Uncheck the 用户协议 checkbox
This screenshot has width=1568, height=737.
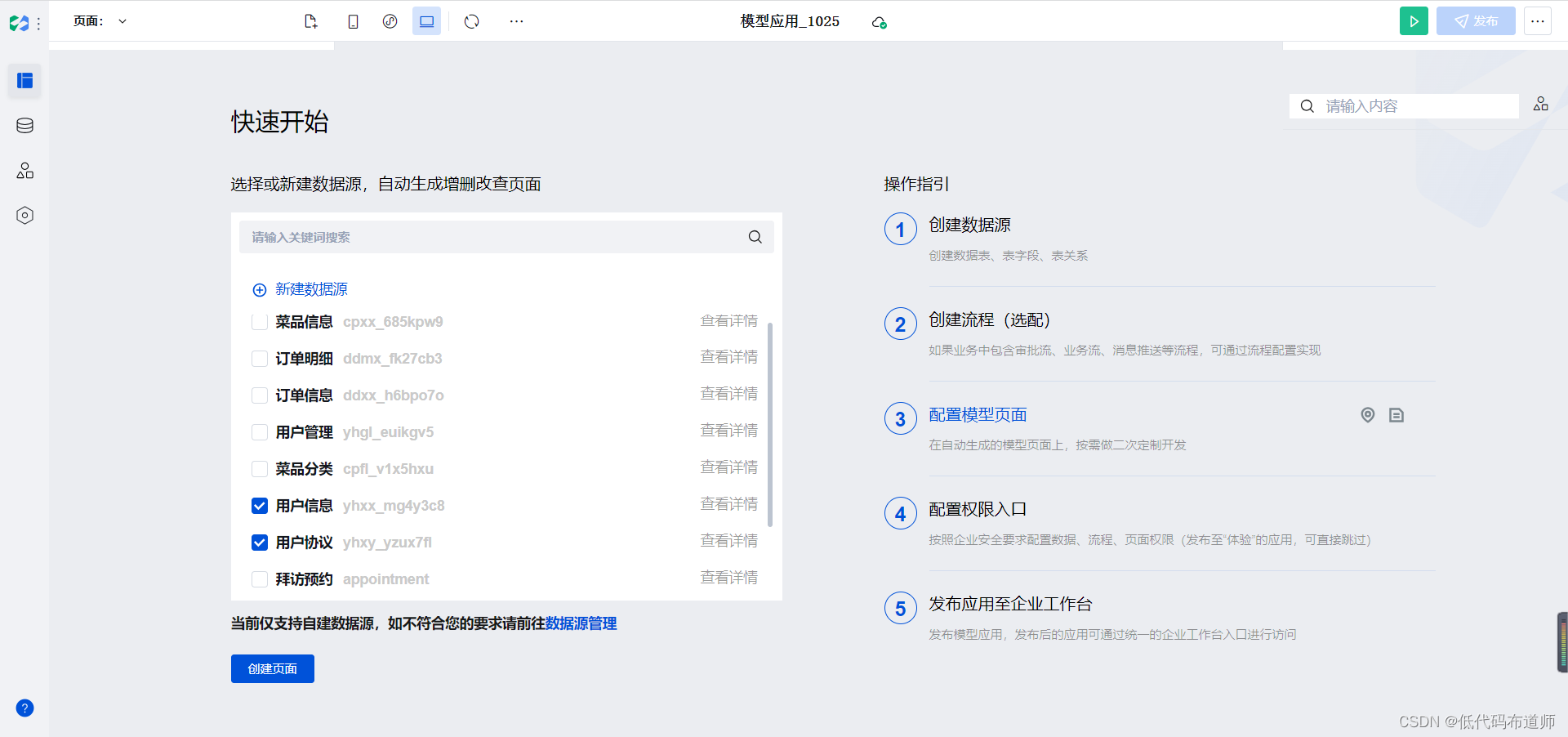260,543
